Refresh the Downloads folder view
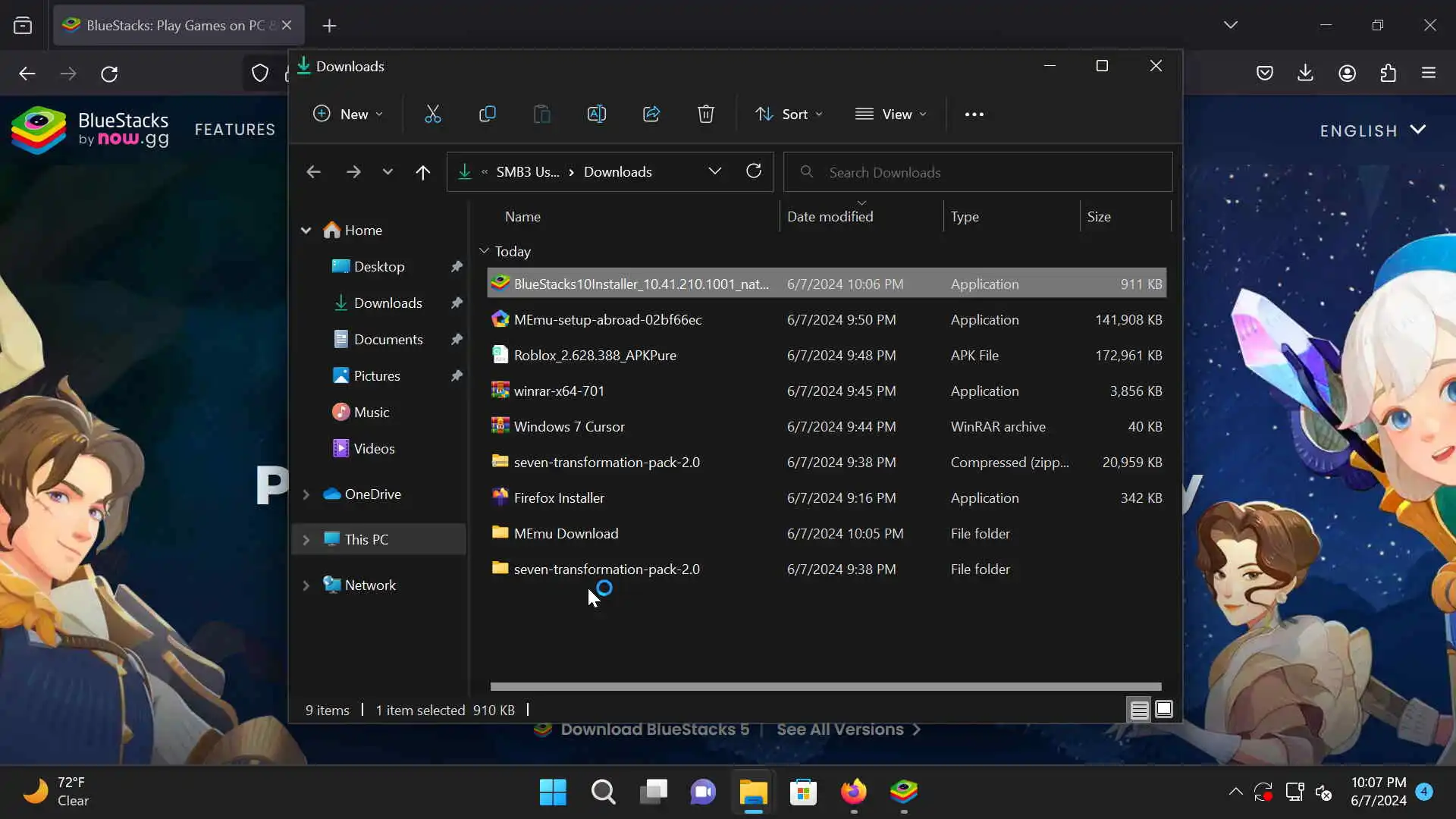The image size is (1456, 819). pyautogui.click(x=753, y=171)
